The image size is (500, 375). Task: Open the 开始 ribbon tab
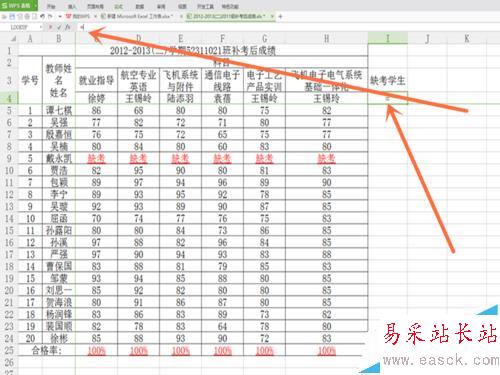pos(50,6)
